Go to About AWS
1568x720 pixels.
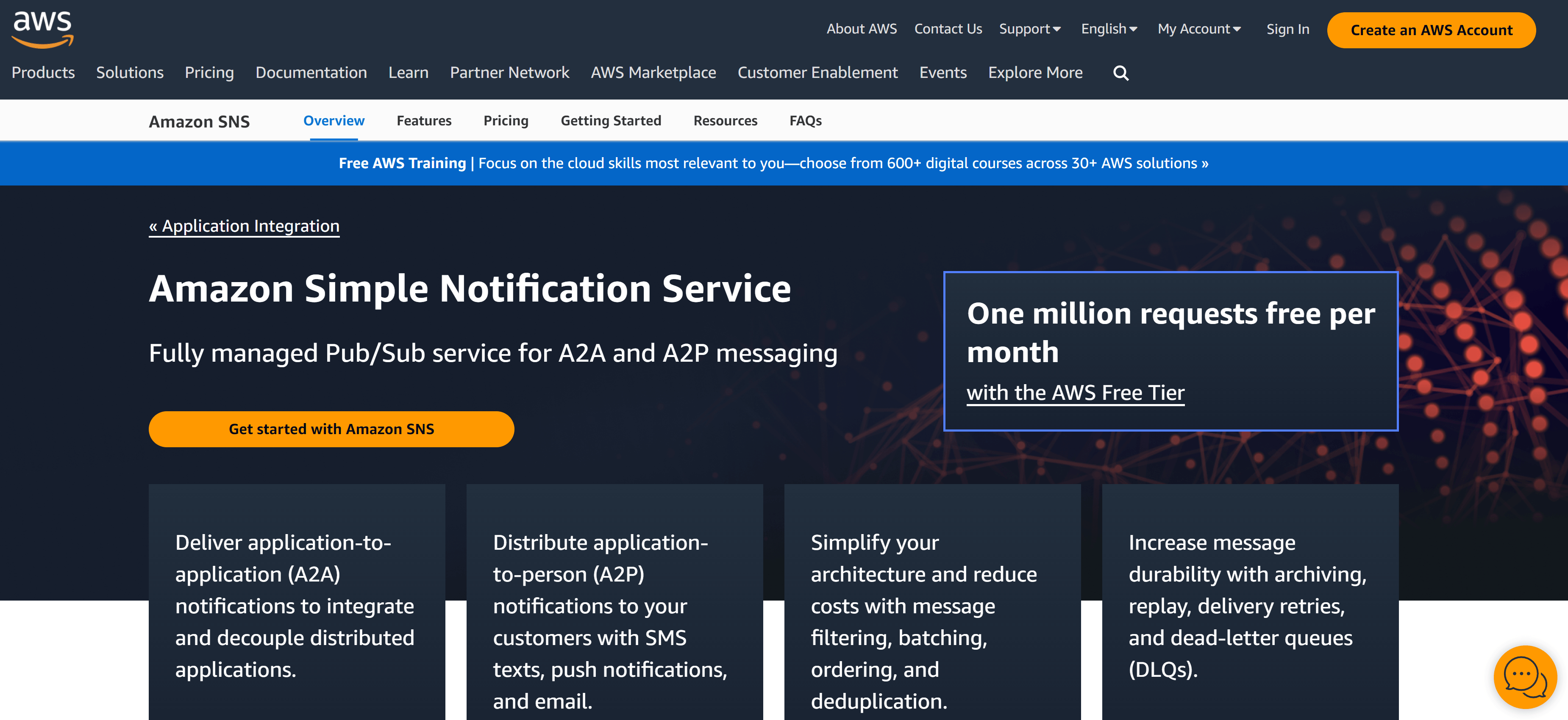861,29
